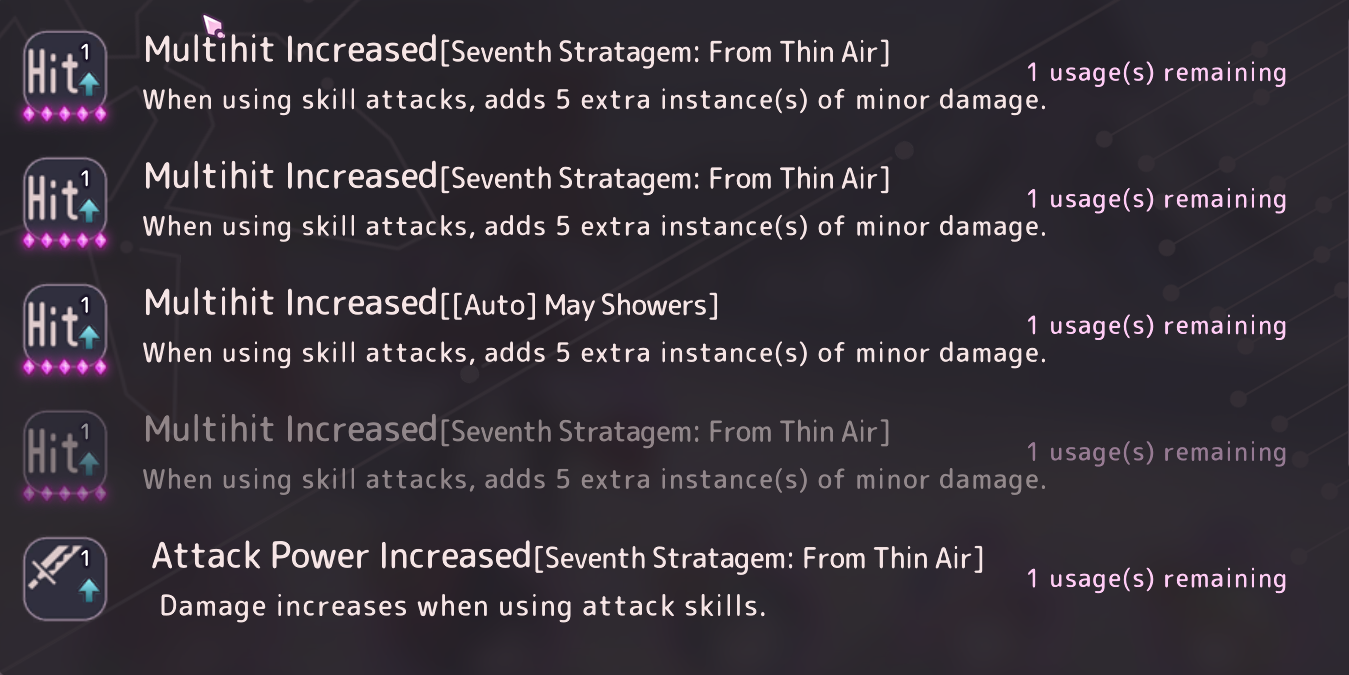Screen dimensions: 1349x675
Task: Click the Attack Power Increased title text
Action: pos(568,556)
